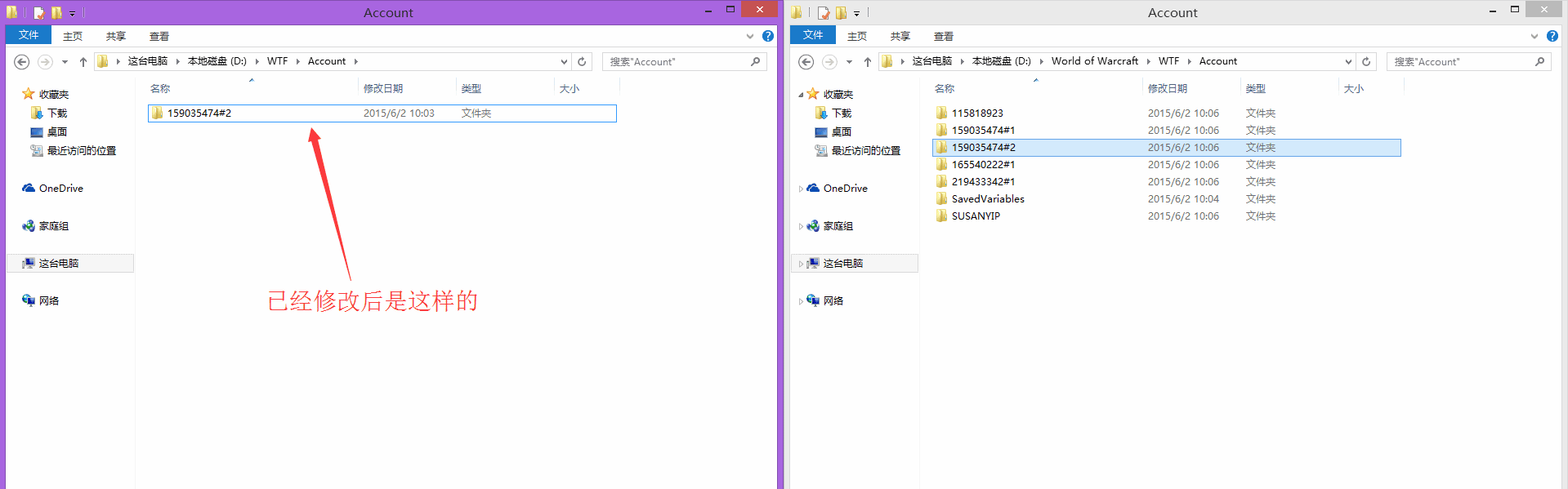Click the back arrow in right window

806,62
